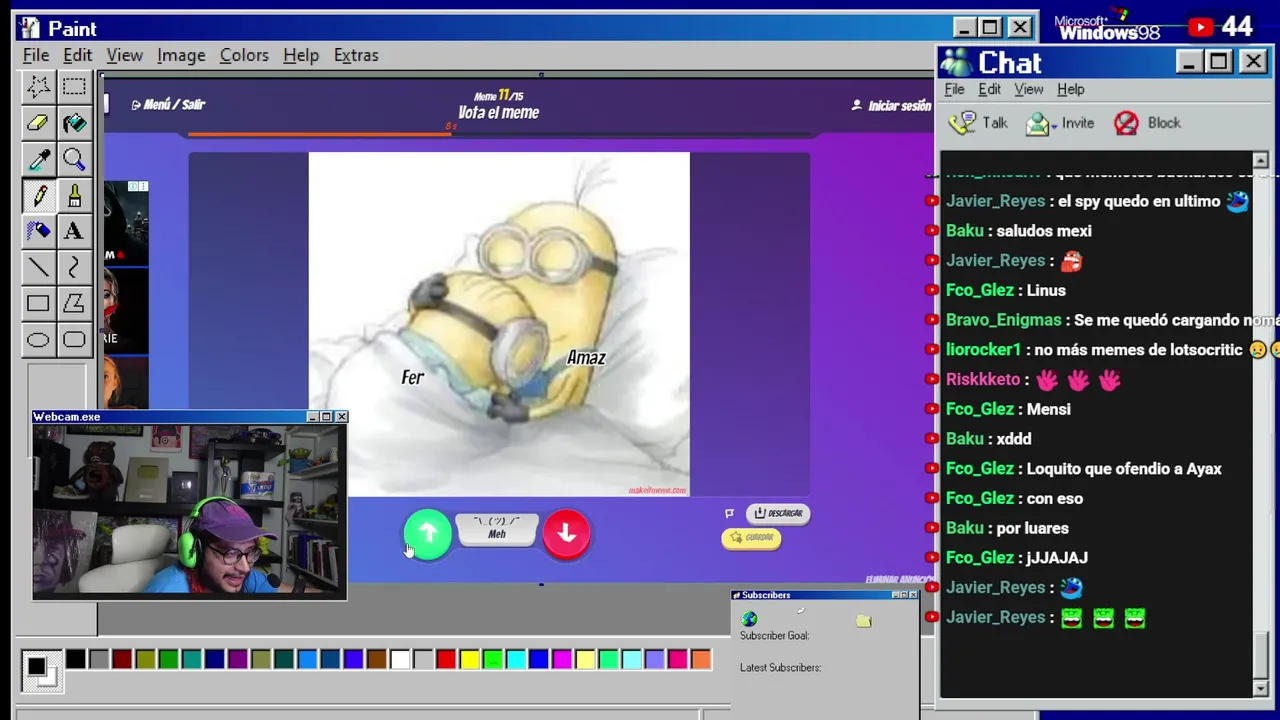
Task: Open the Chat window Edit menu
Action: [989, 89]
